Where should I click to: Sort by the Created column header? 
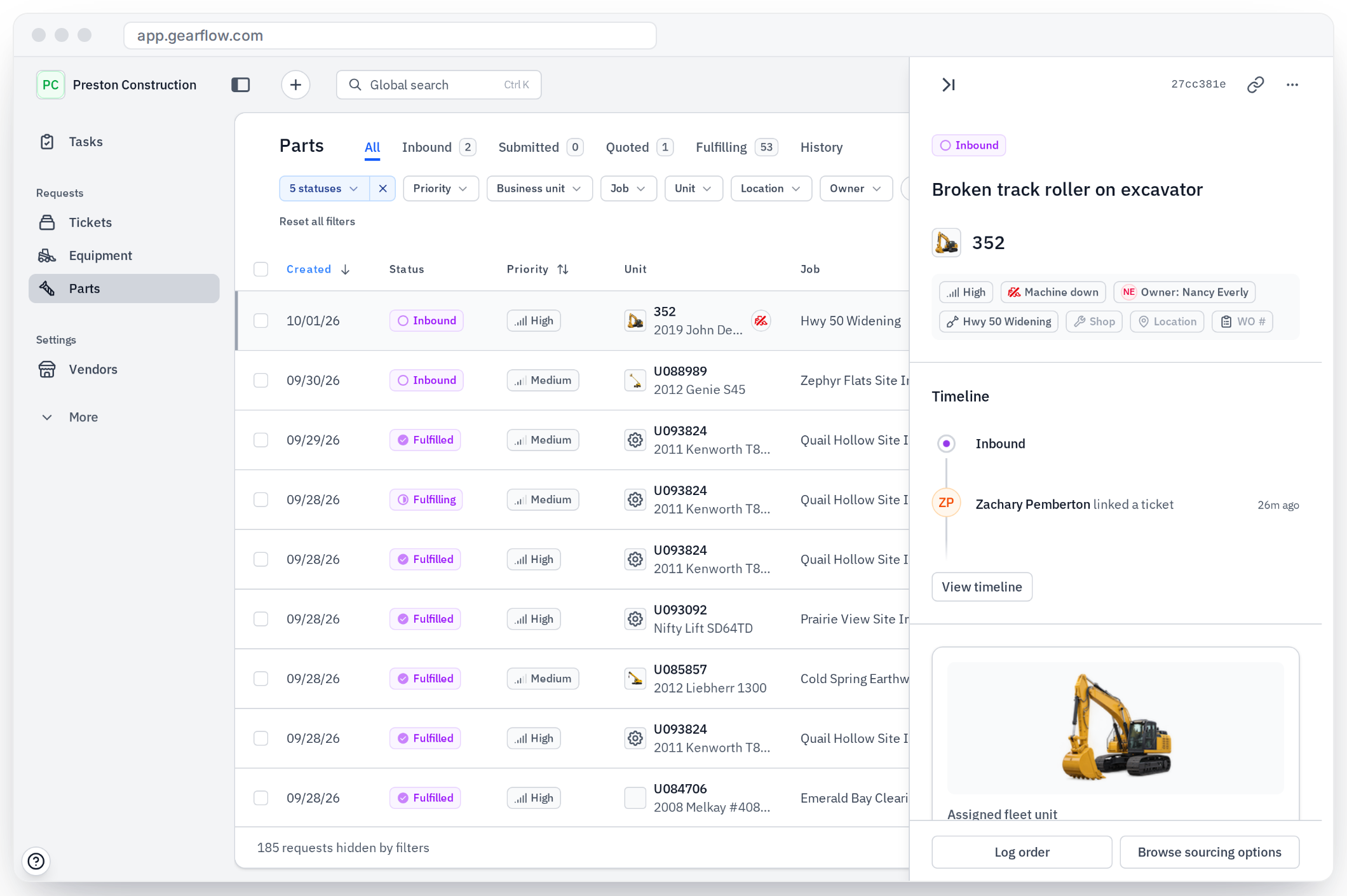tap(318, 269)
